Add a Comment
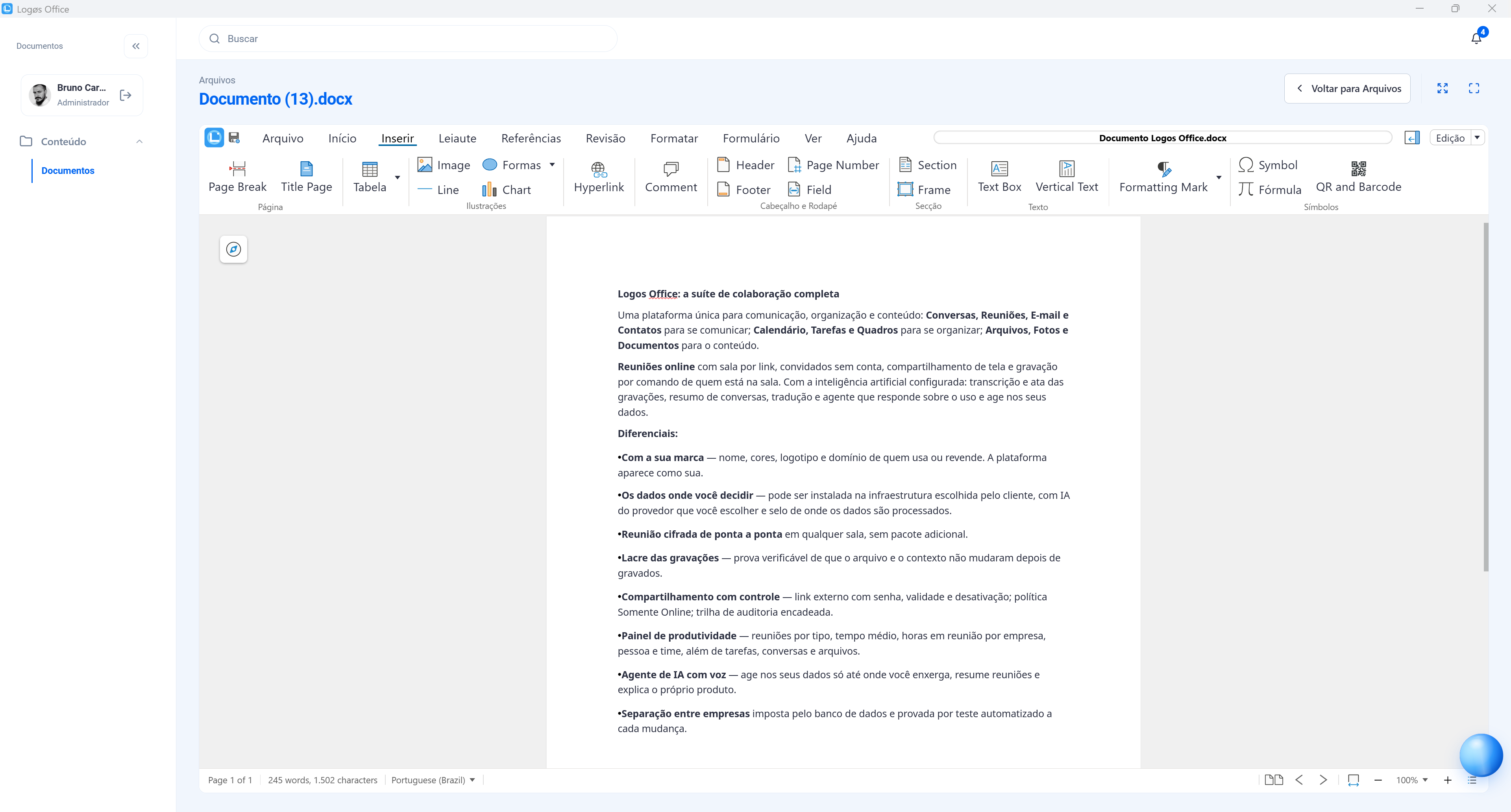The width and height of the screenshot is (1511, 812). coord(671,177)
